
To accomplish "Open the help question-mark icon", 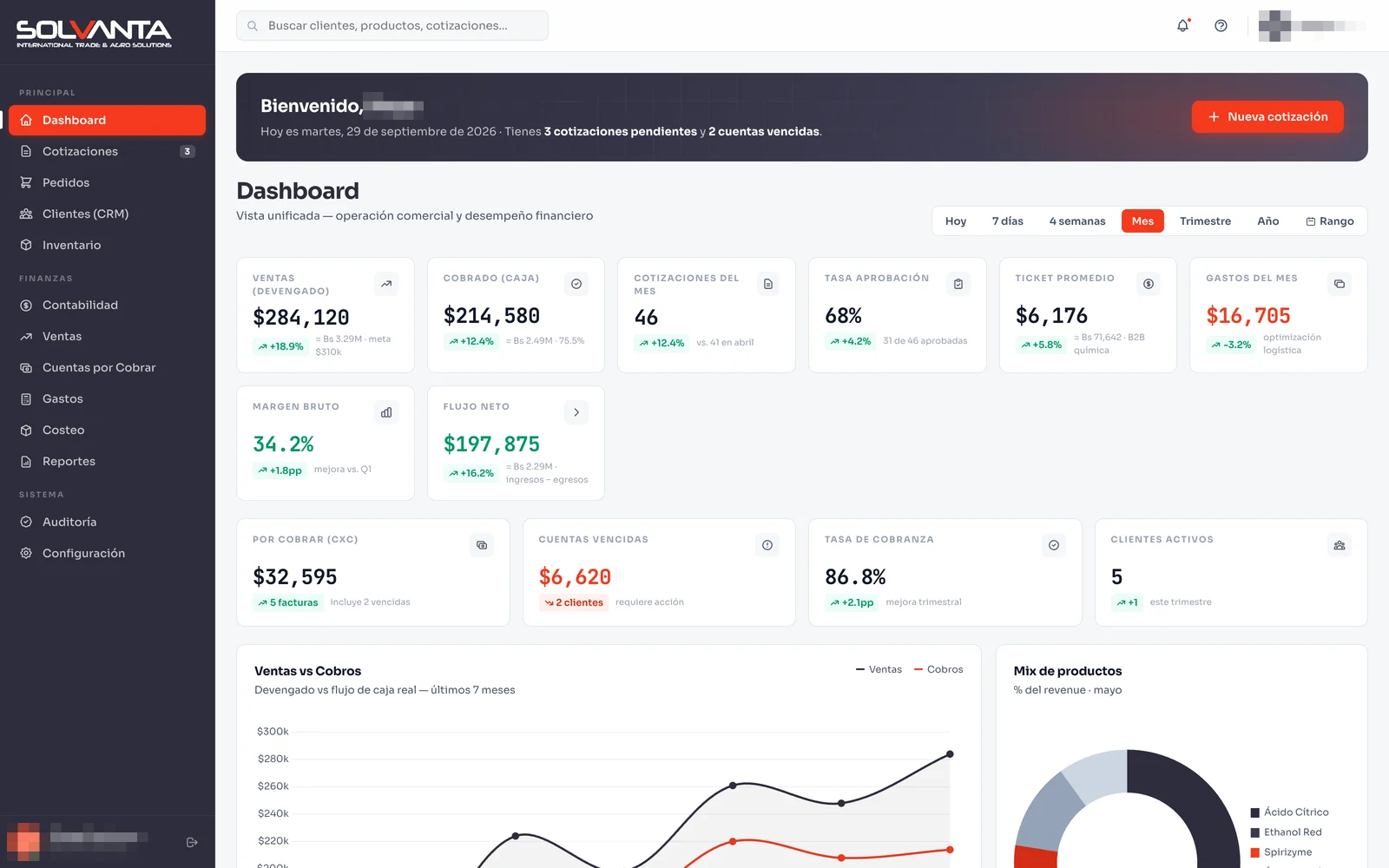I will 1221,26.
